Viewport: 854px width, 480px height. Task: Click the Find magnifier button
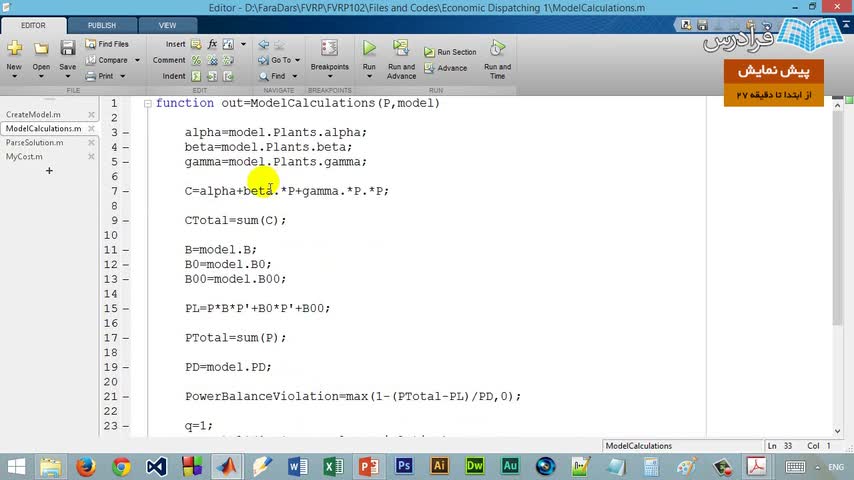point(272,76)
